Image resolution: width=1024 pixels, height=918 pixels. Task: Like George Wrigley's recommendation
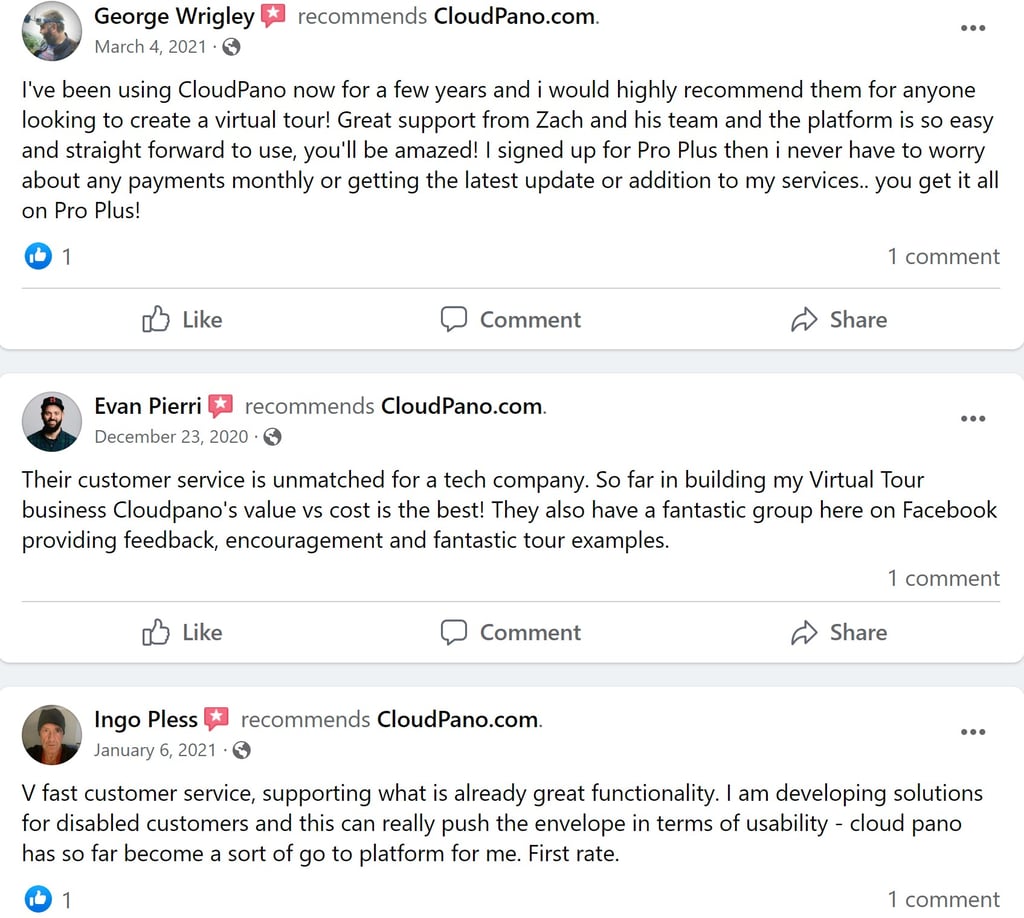182,320
